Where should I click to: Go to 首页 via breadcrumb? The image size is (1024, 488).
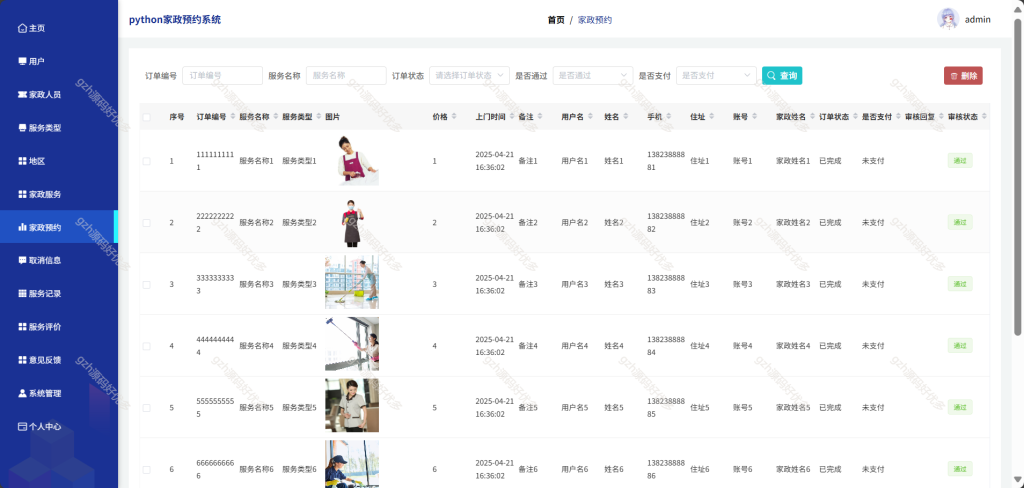(556, 20)
